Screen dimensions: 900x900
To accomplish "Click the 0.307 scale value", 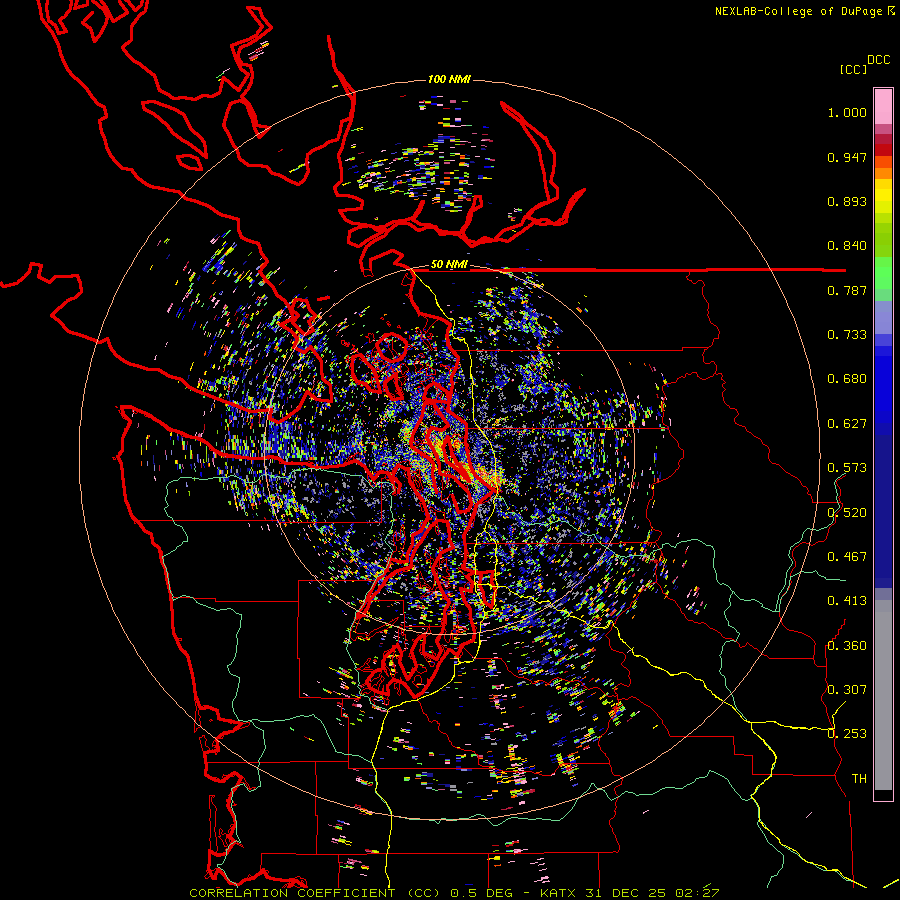I will click(x=847, y=690).
